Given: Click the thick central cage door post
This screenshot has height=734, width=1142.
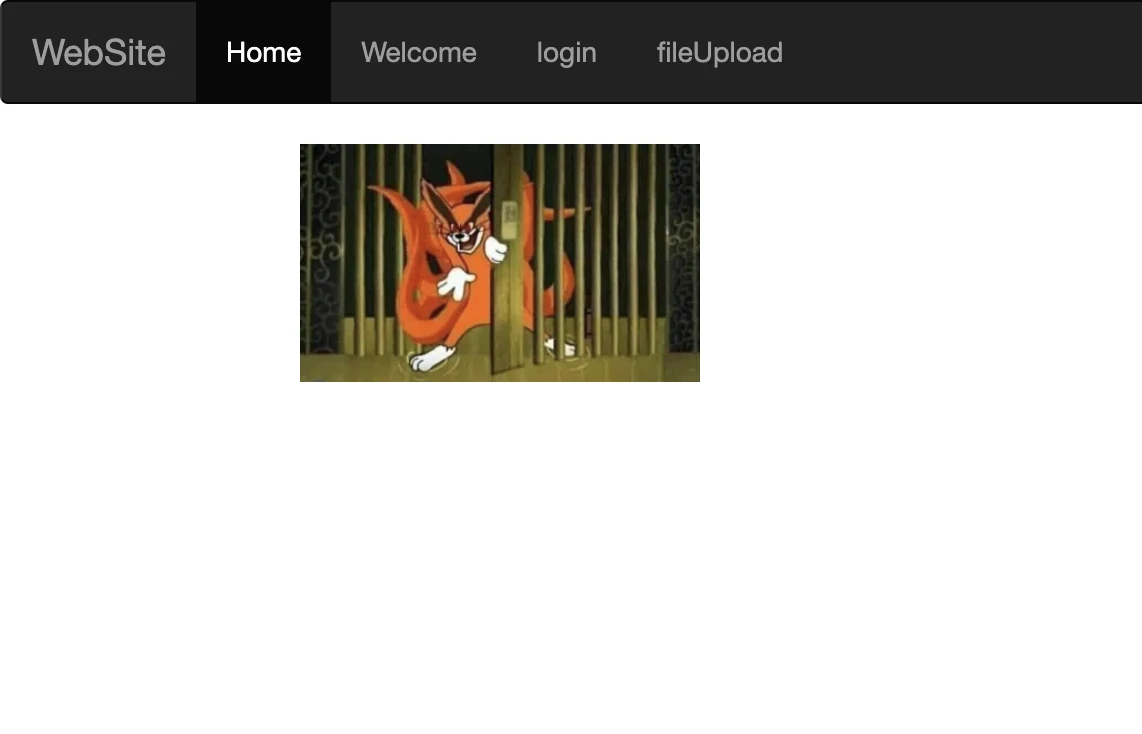Looking at the screenshot, I should [x=508, y=259].
